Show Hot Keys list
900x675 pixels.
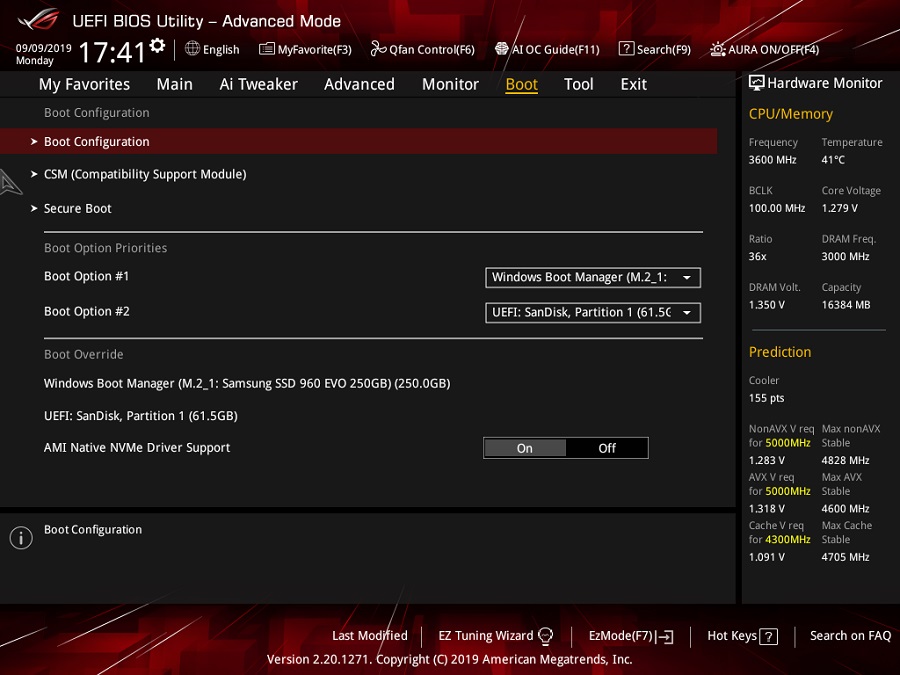tap(732, 636)
